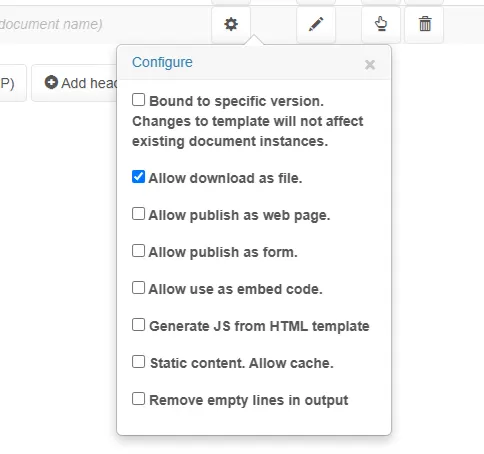Click the 'Allow publish as web page.' label text
This screenshot has height=454, width=484.
click(x=239, y=215)
